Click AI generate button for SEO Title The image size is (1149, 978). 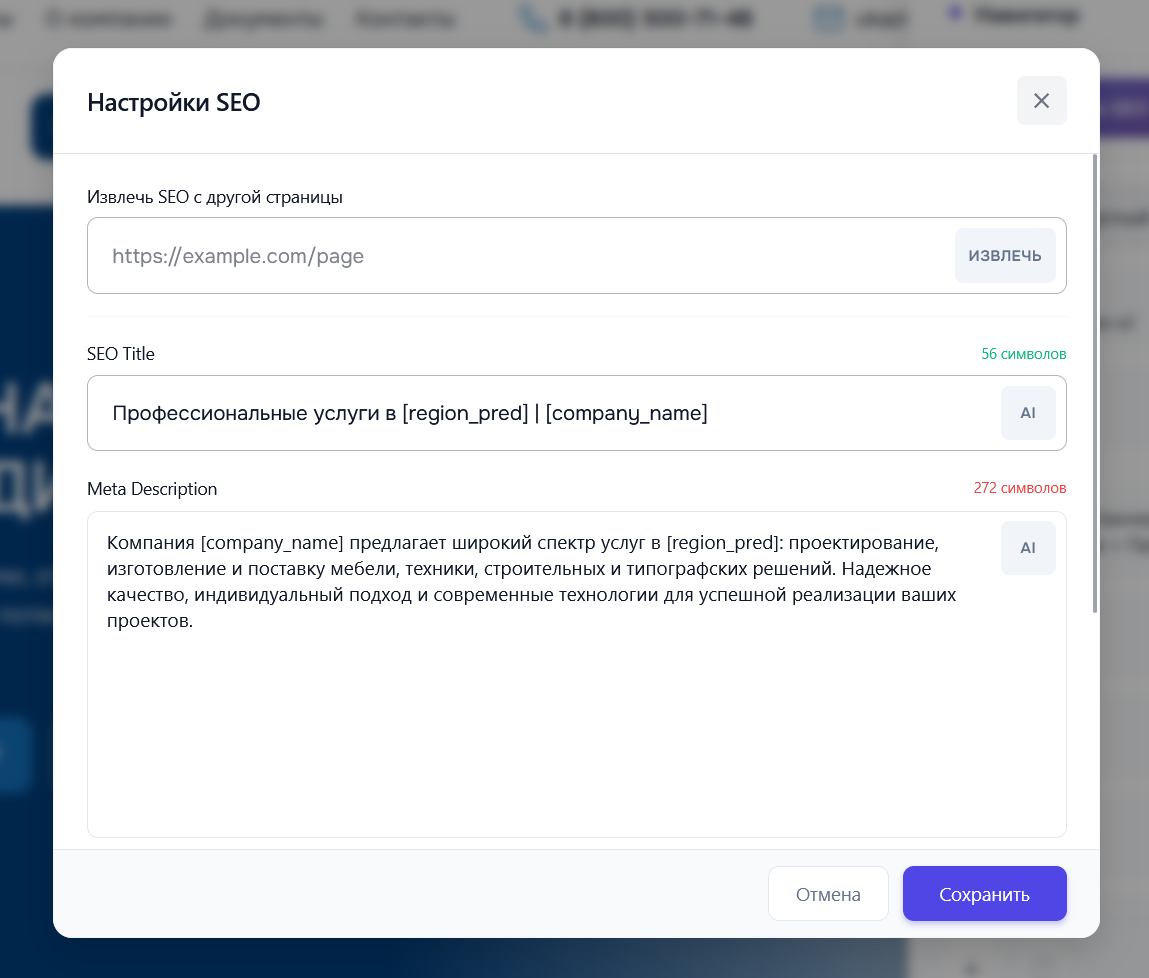[x=1027, y=413]
